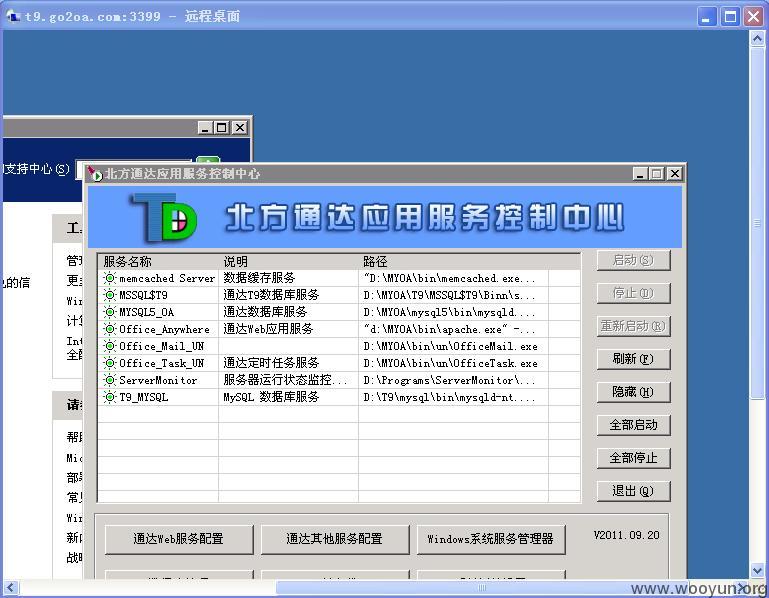
Task: Close the control center window
Action: pyautogui.click(x=675, y=174)
